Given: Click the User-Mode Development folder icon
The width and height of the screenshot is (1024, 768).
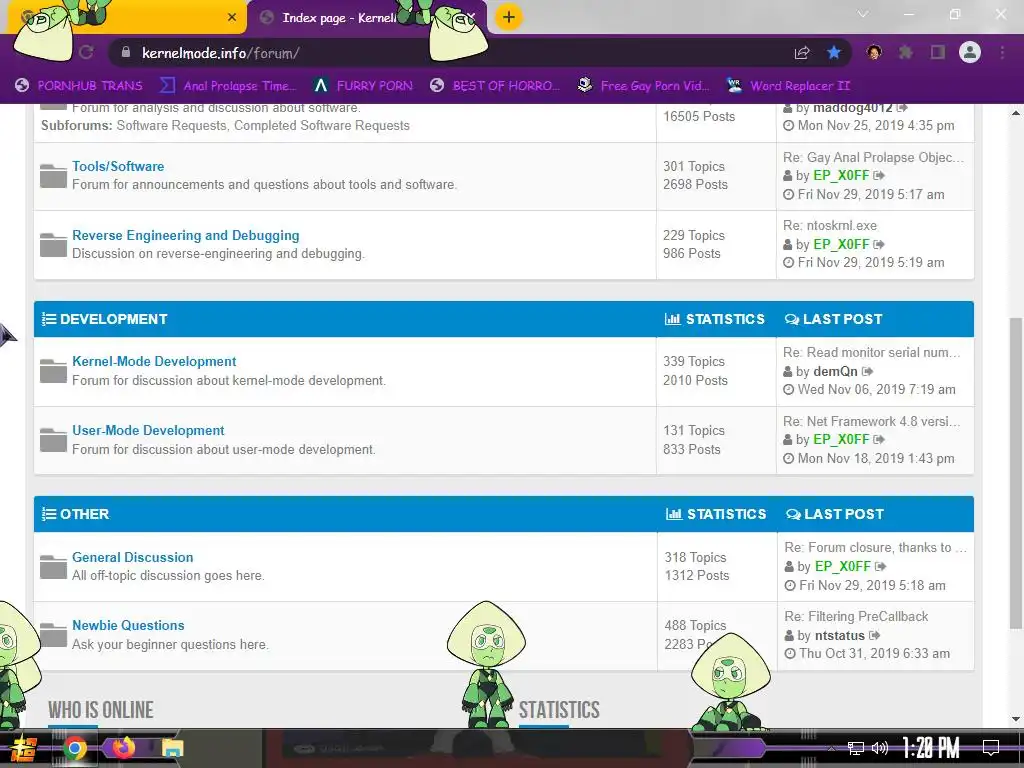Looking at the screenshot, I should [54, 440].
